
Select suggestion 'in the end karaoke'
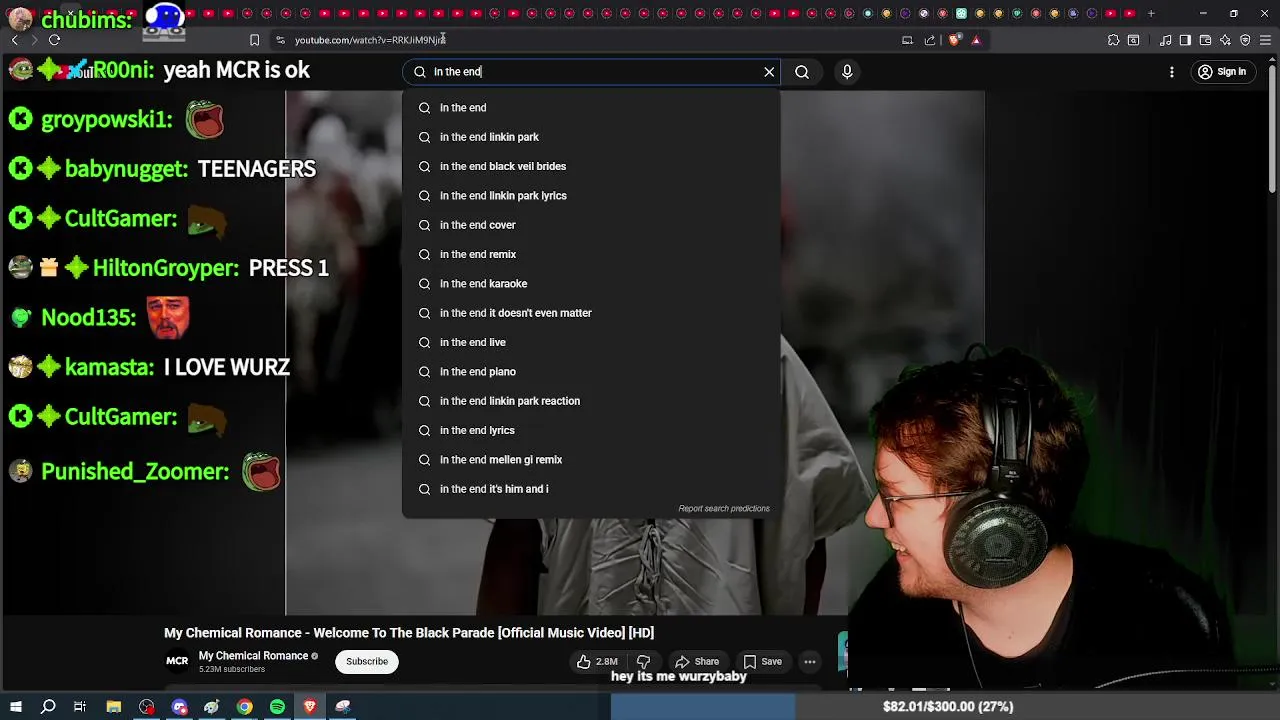click(x=591, y=284)
